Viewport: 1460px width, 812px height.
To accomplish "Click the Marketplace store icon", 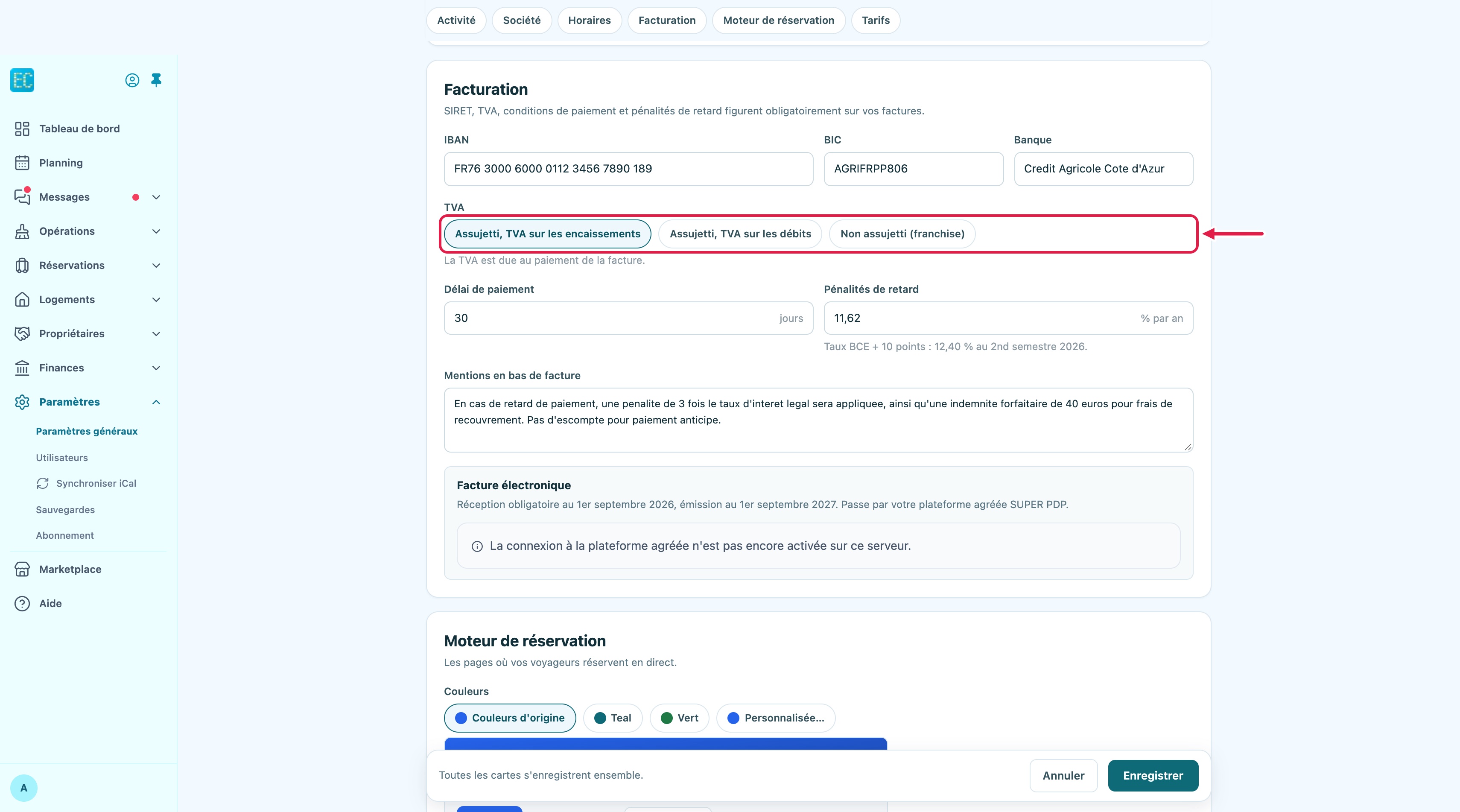I will 22,569.
